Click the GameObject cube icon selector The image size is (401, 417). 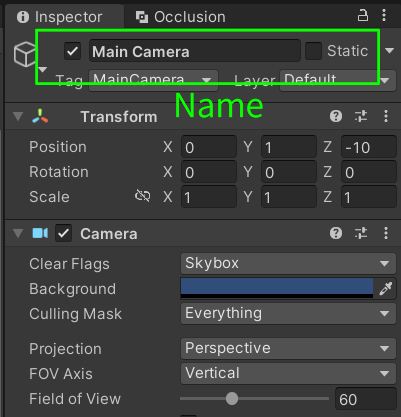(25, 55)
